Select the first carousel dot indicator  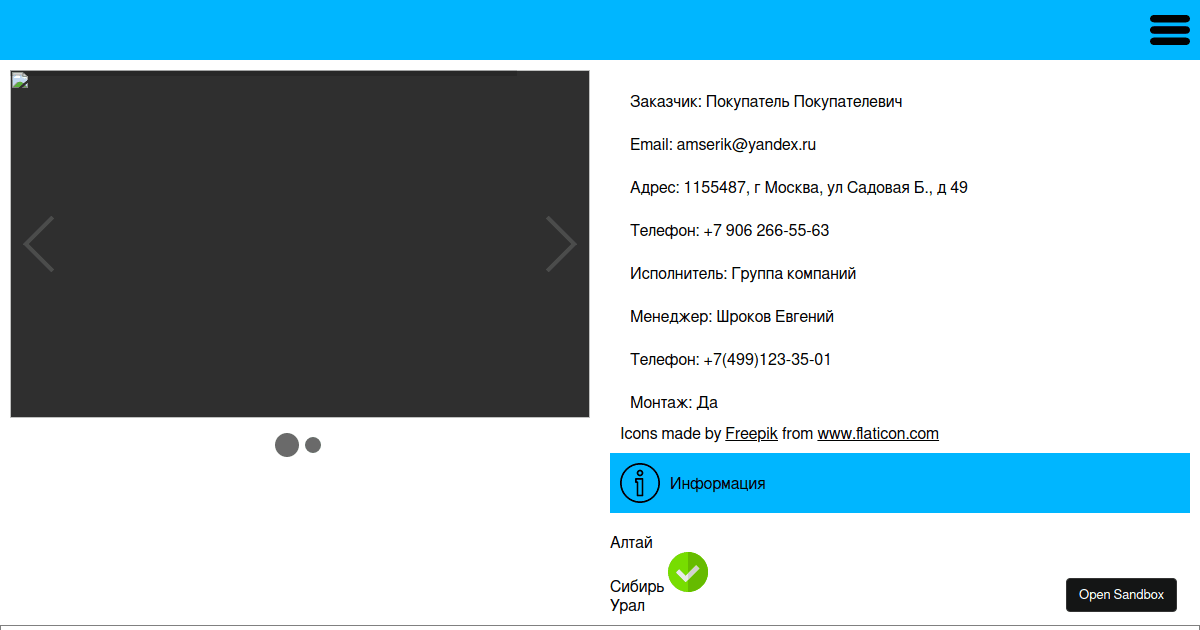pos(287,445)
